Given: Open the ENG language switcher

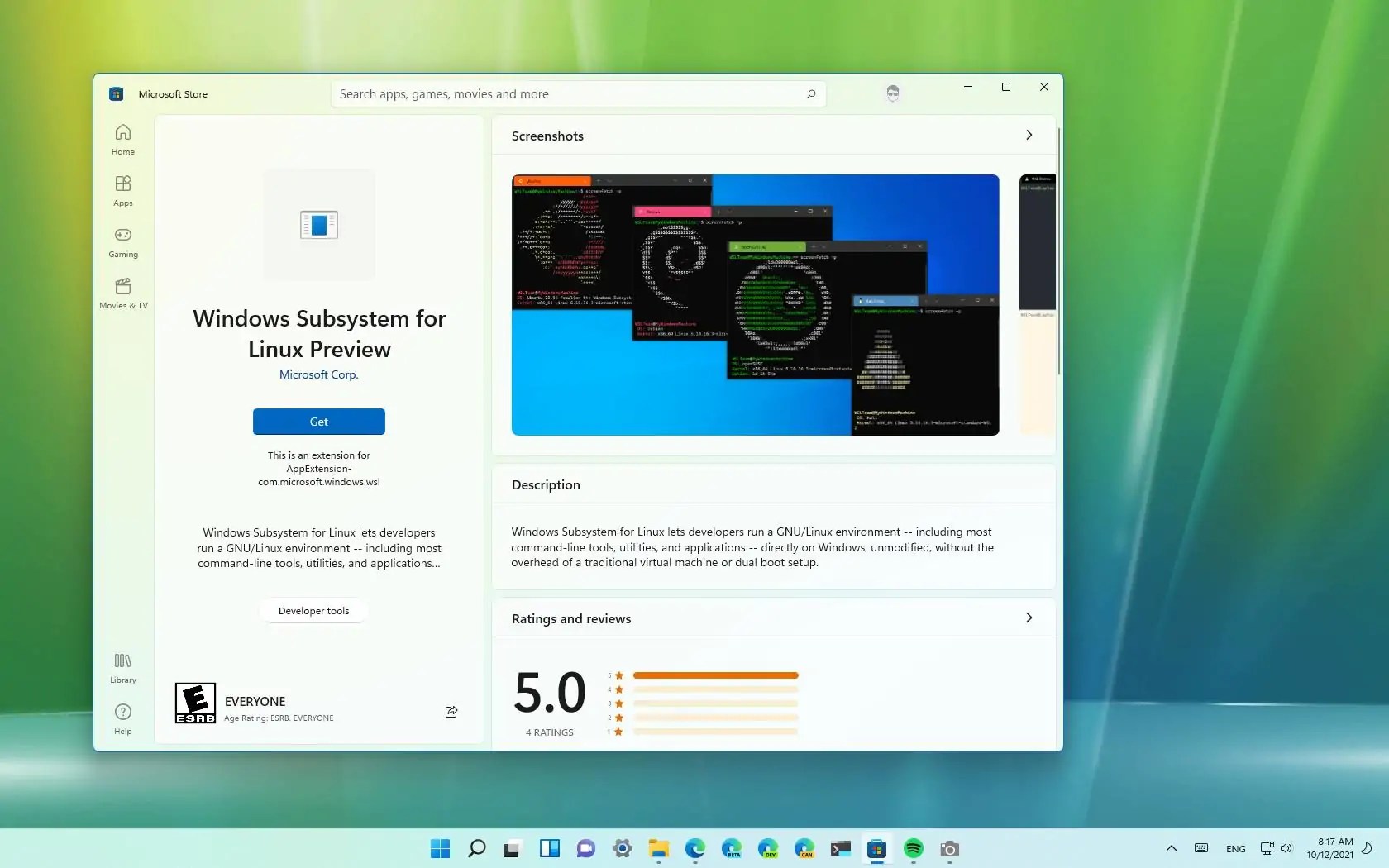Looking at the screenshot, I should [1235, 848].
